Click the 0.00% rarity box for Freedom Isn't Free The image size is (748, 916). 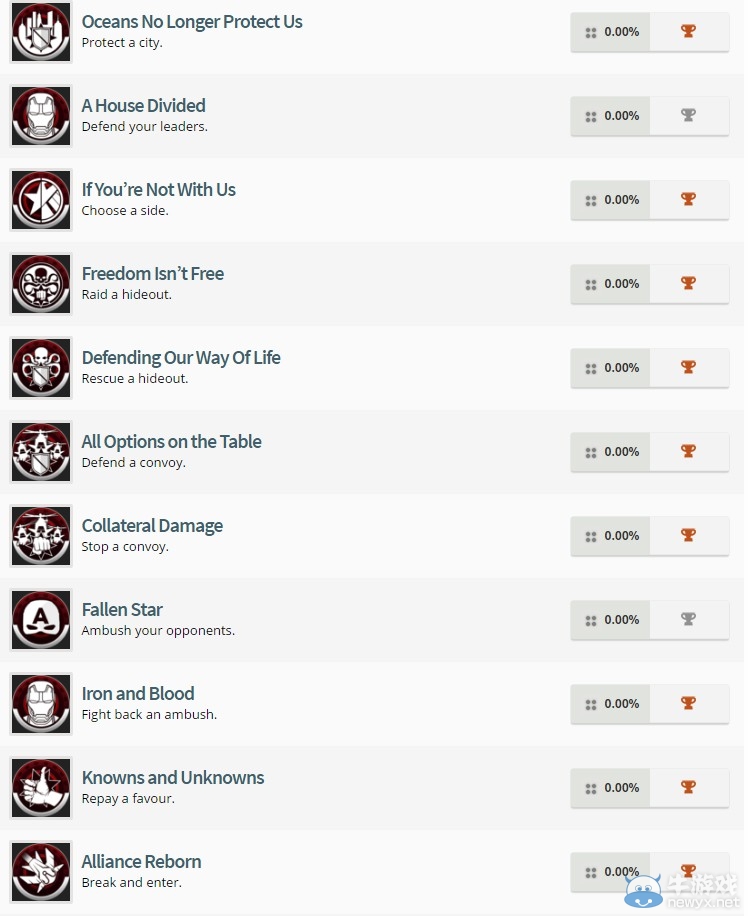[611, 284]
